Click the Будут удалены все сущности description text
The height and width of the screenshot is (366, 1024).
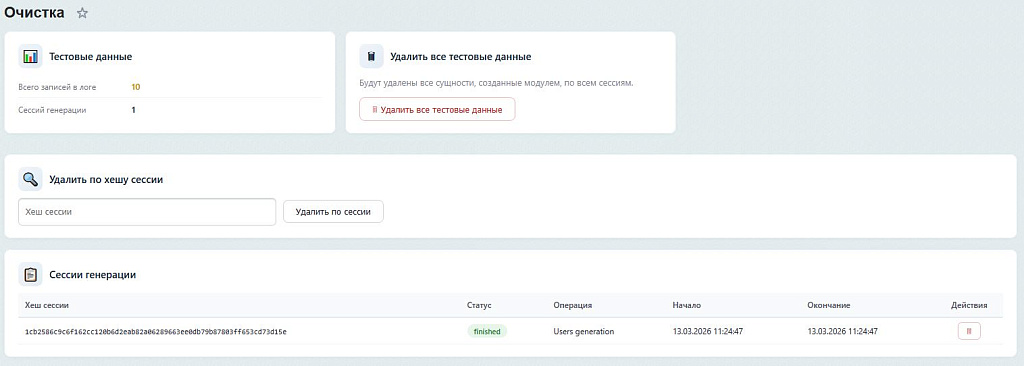tap(496, 84)
